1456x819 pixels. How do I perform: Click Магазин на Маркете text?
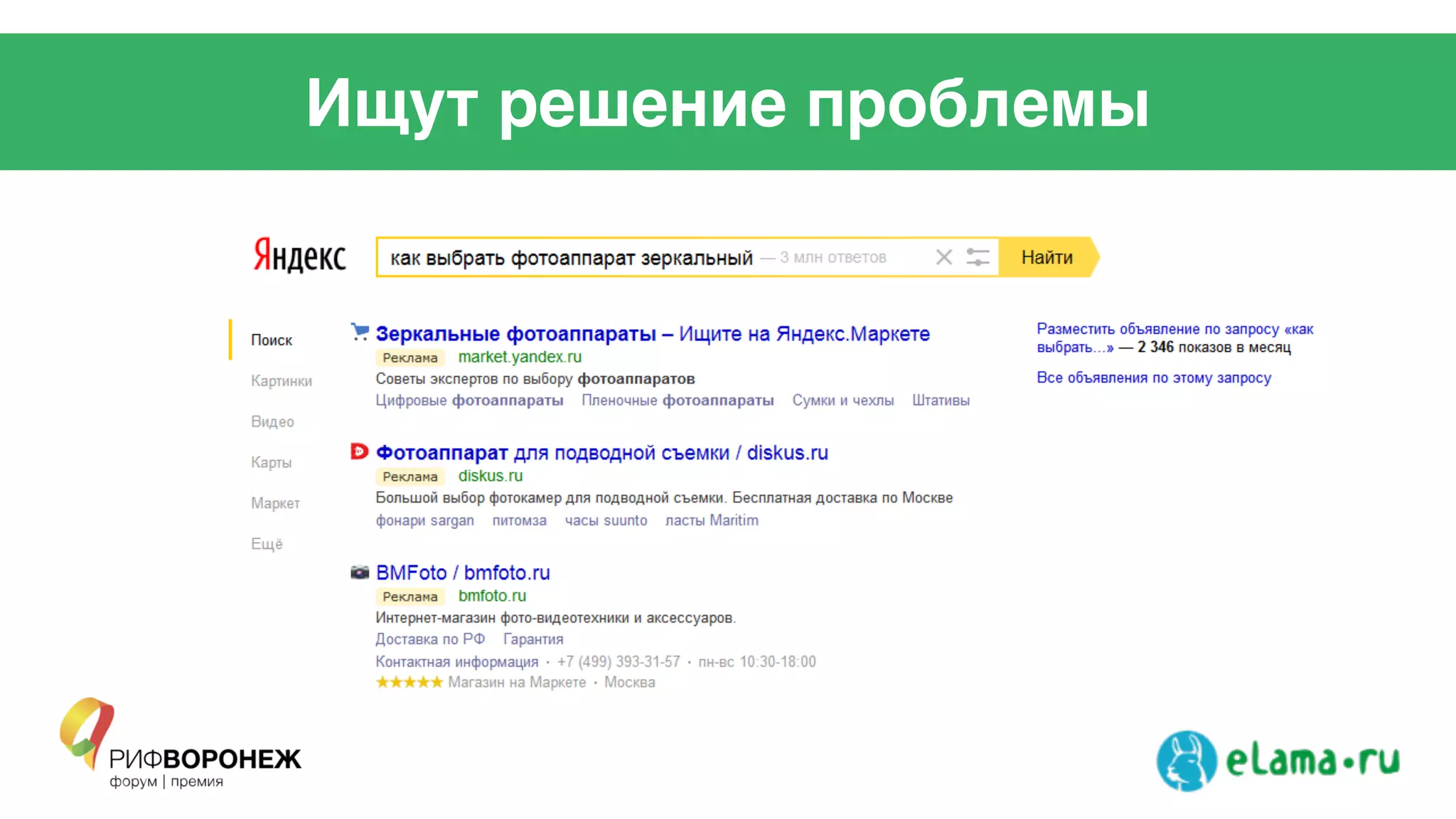[x=517, y=682]
